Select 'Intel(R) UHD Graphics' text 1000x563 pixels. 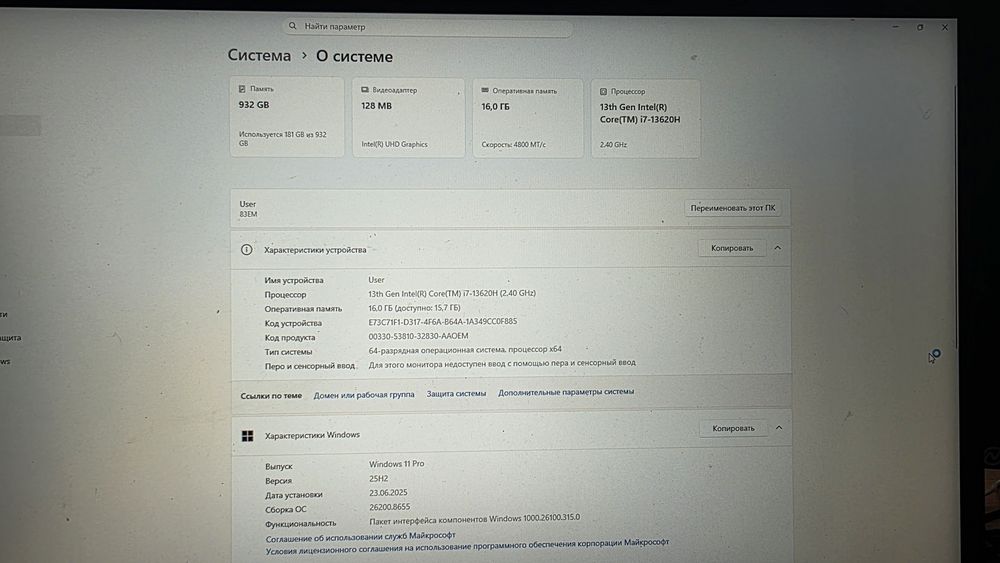(x=394, y=144)
